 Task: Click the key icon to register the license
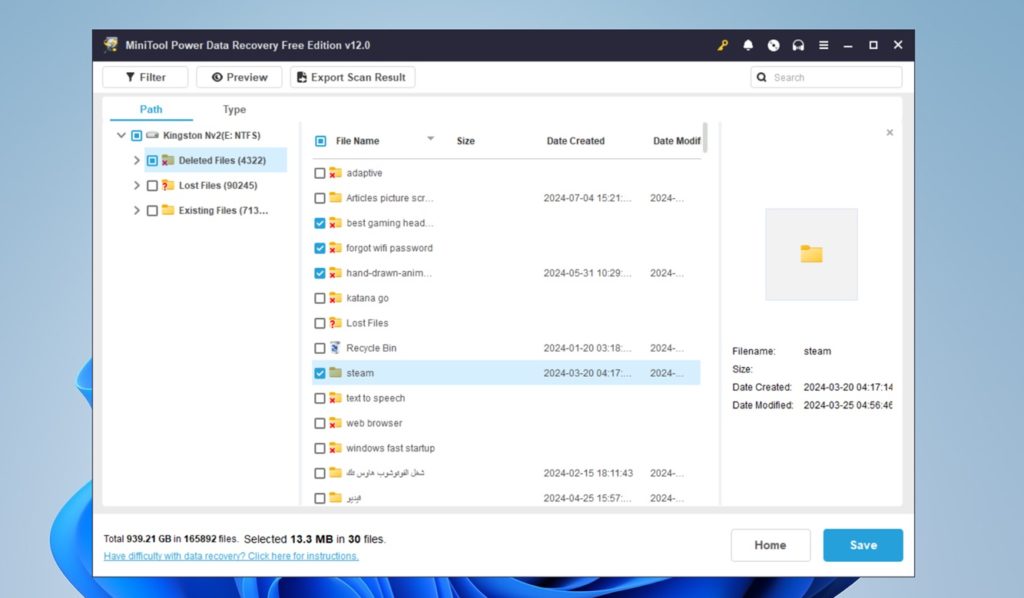[x=723, y=45]
